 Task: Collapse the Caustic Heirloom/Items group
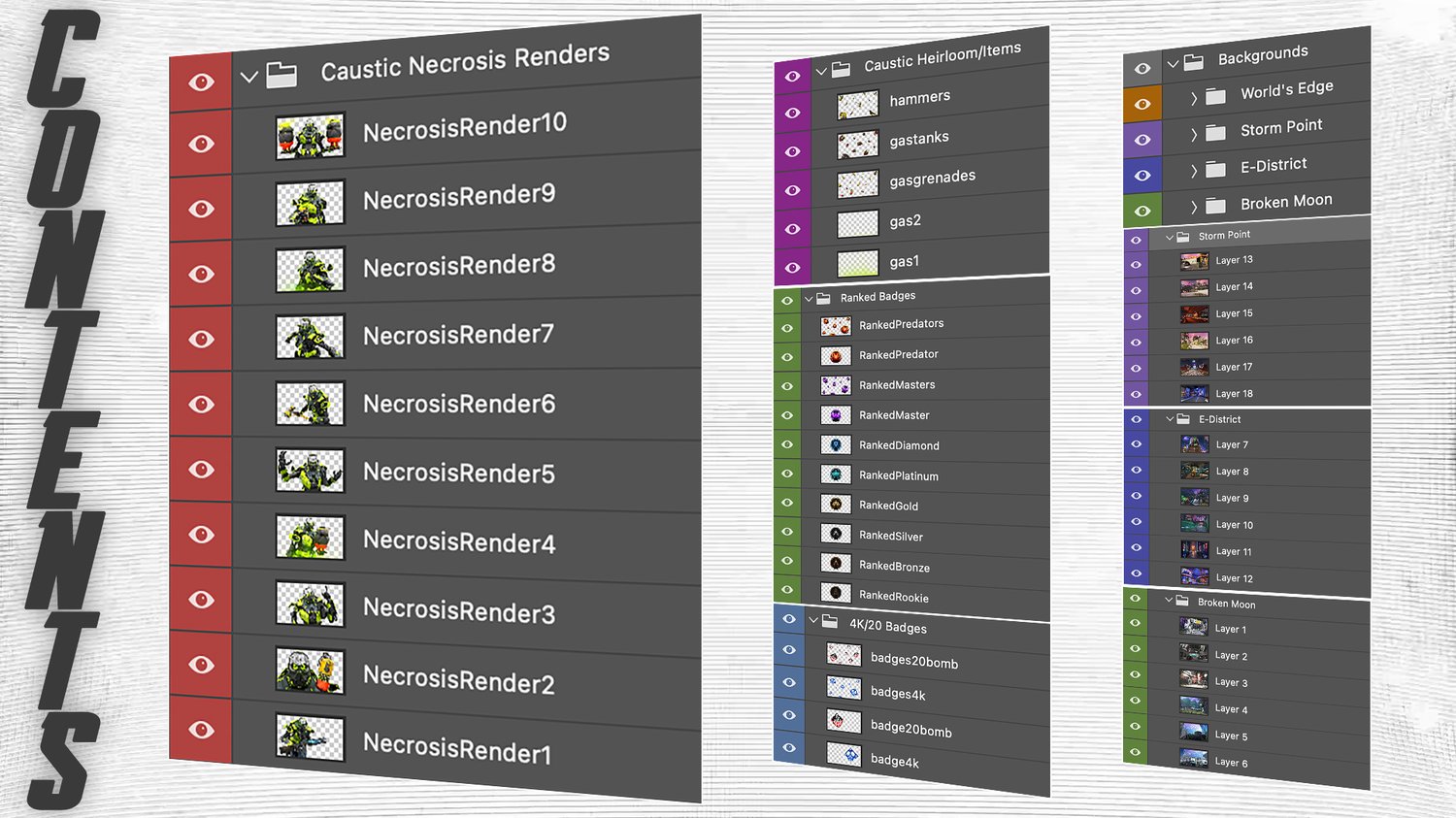coord(822,70)
